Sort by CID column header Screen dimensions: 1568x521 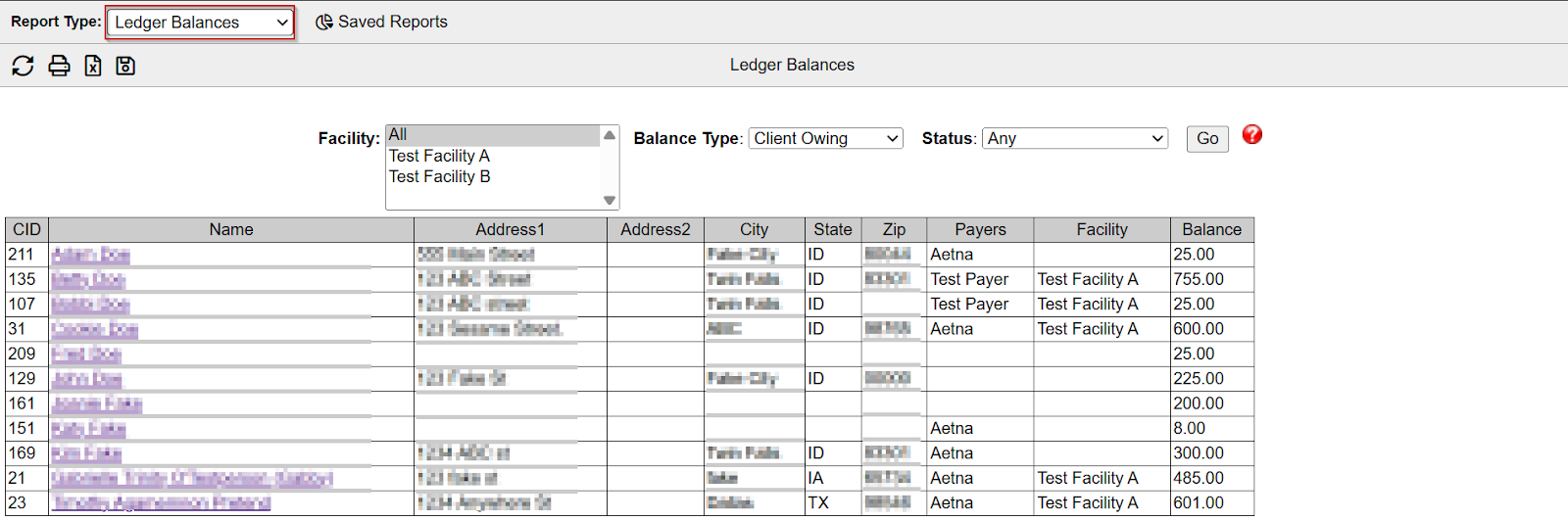27,229
